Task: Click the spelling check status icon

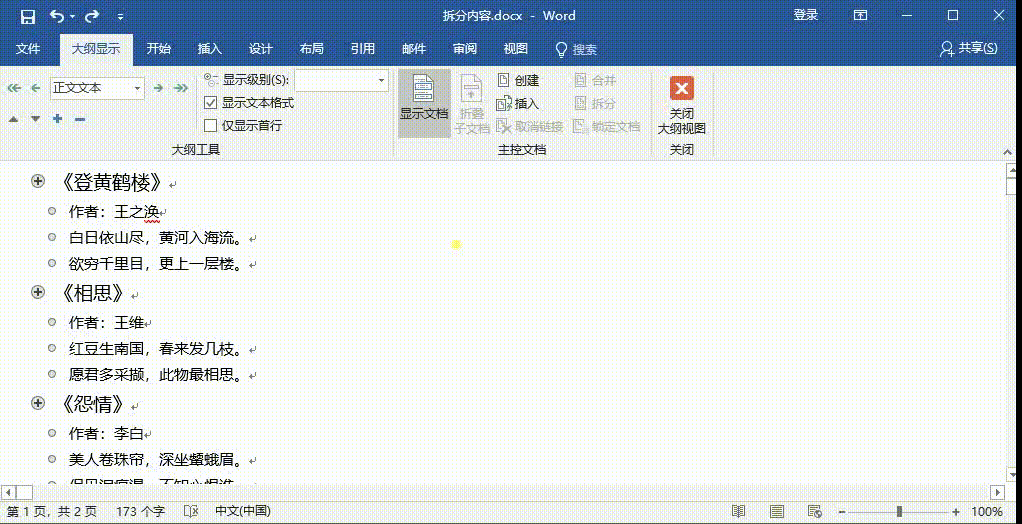Action: 192,512
